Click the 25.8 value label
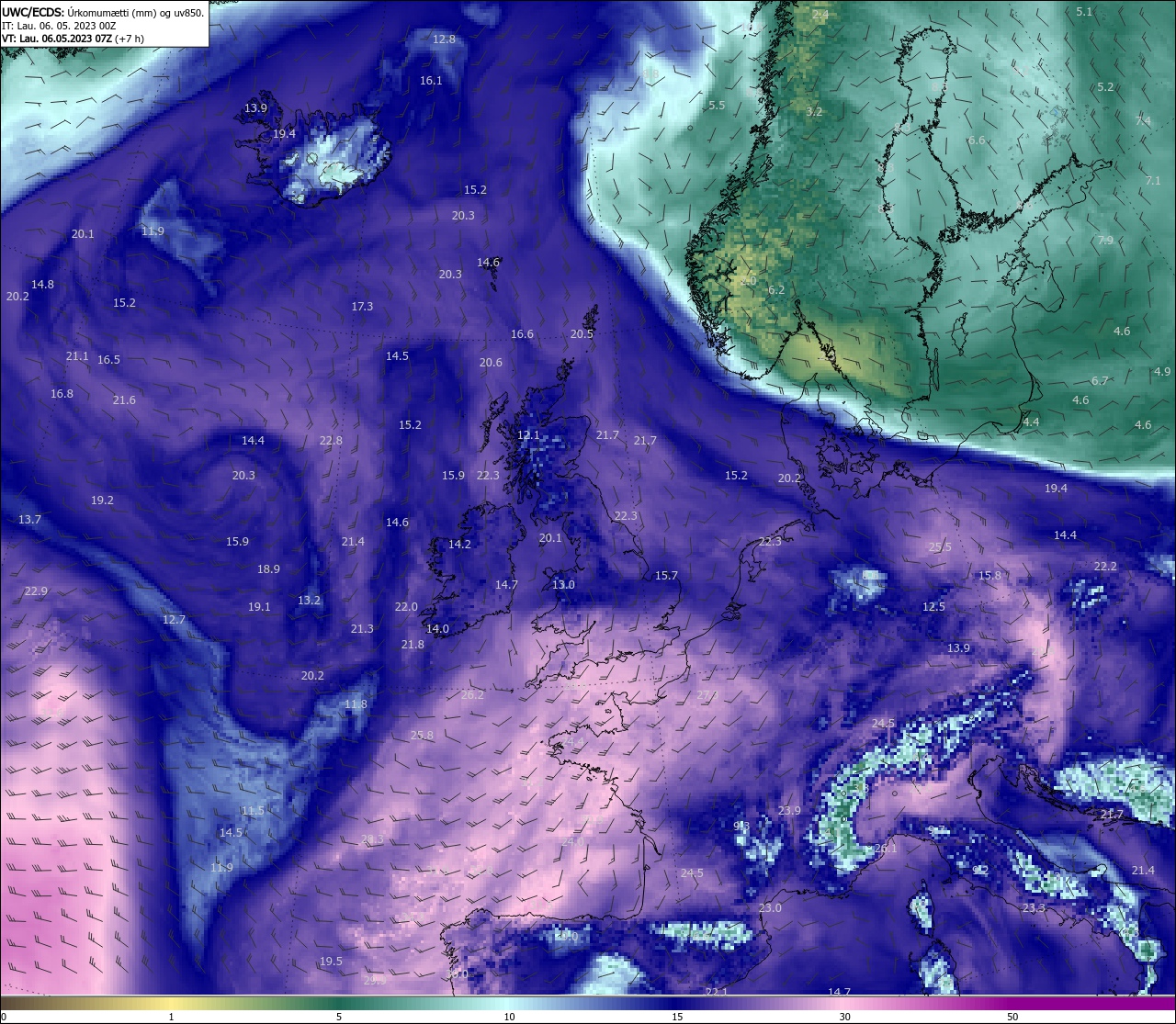The height and width of the screenshot is (1024, 1176). 422,735
